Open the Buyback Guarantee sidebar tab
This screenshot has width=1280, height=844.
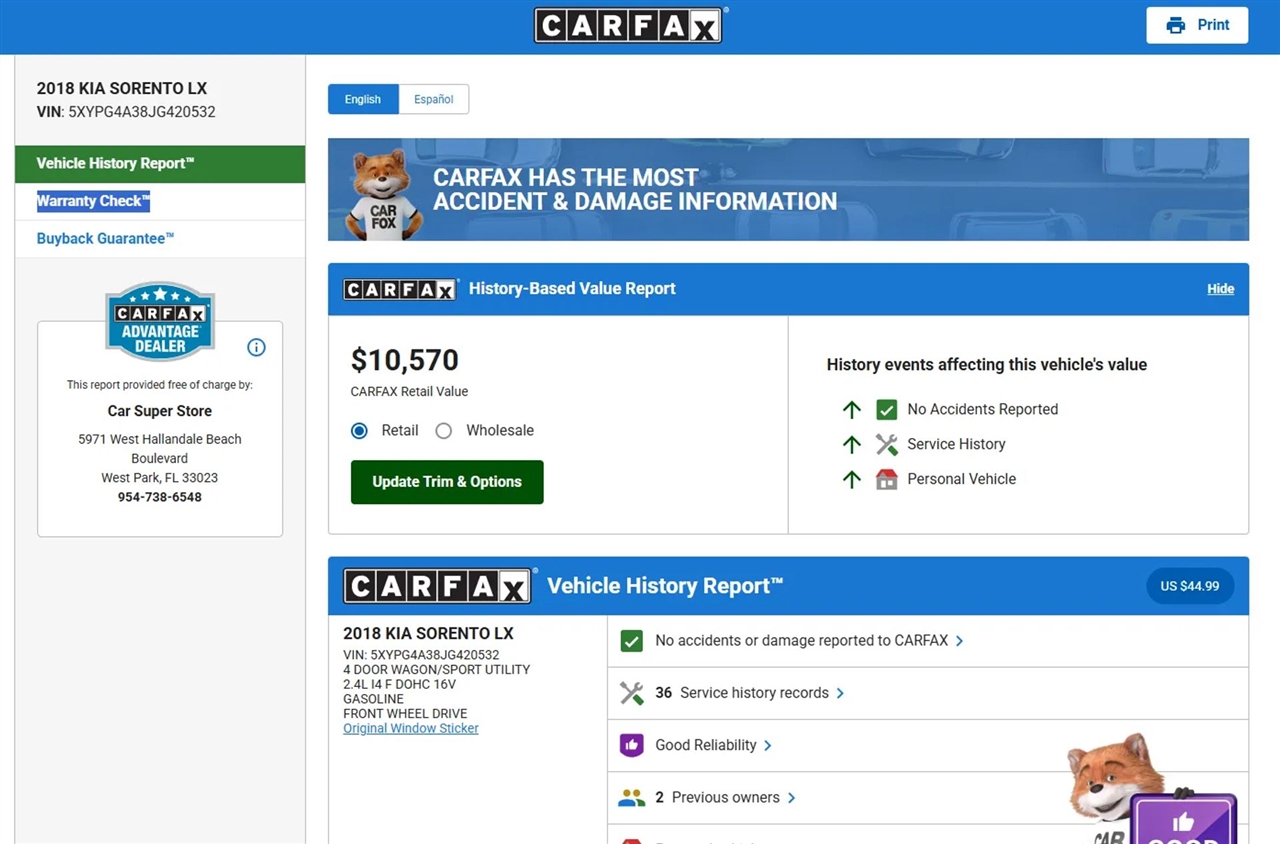pyautogui.click(x=105, y=239)
